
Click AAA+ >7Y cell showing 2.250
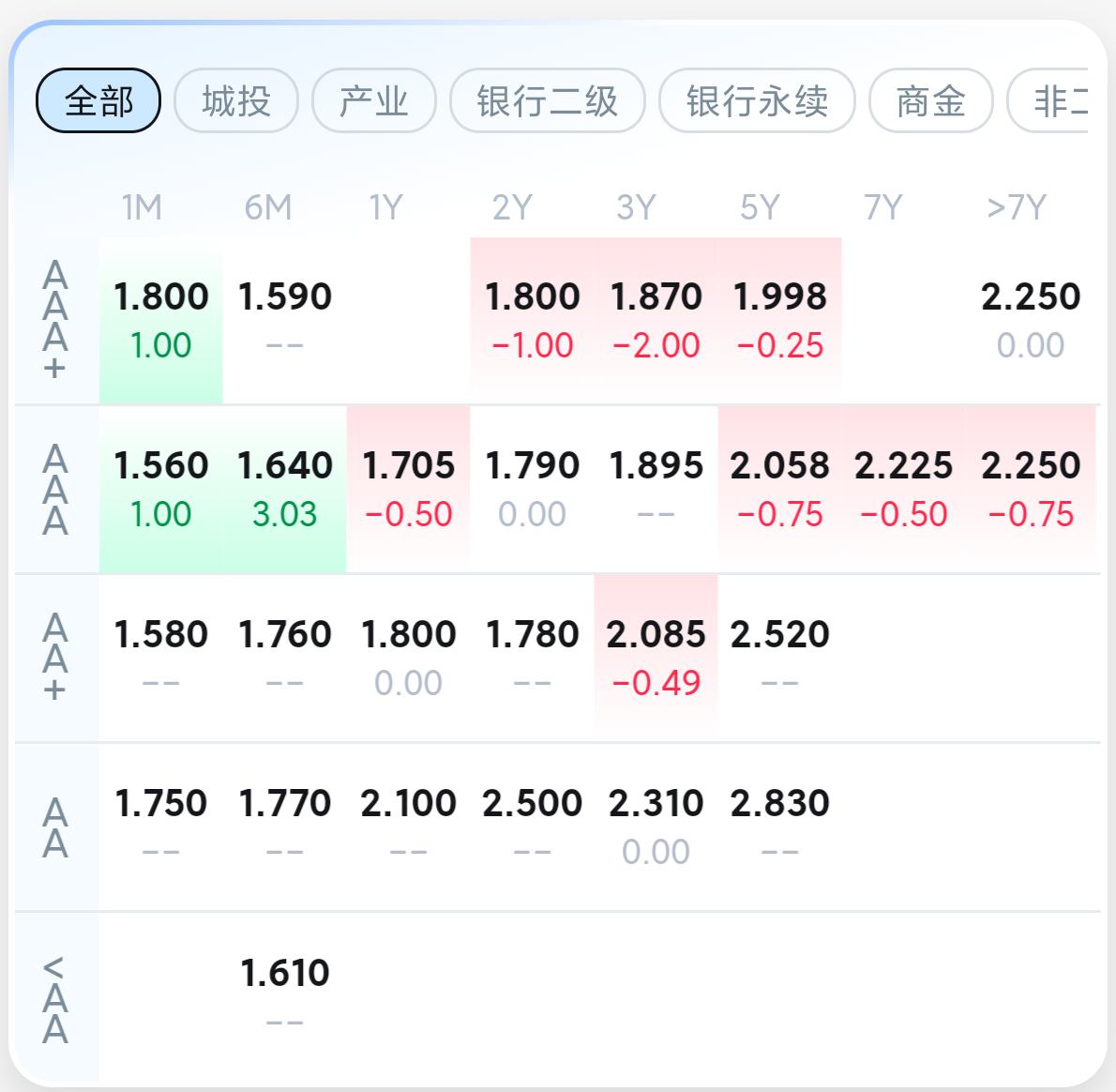point(1030,320)
